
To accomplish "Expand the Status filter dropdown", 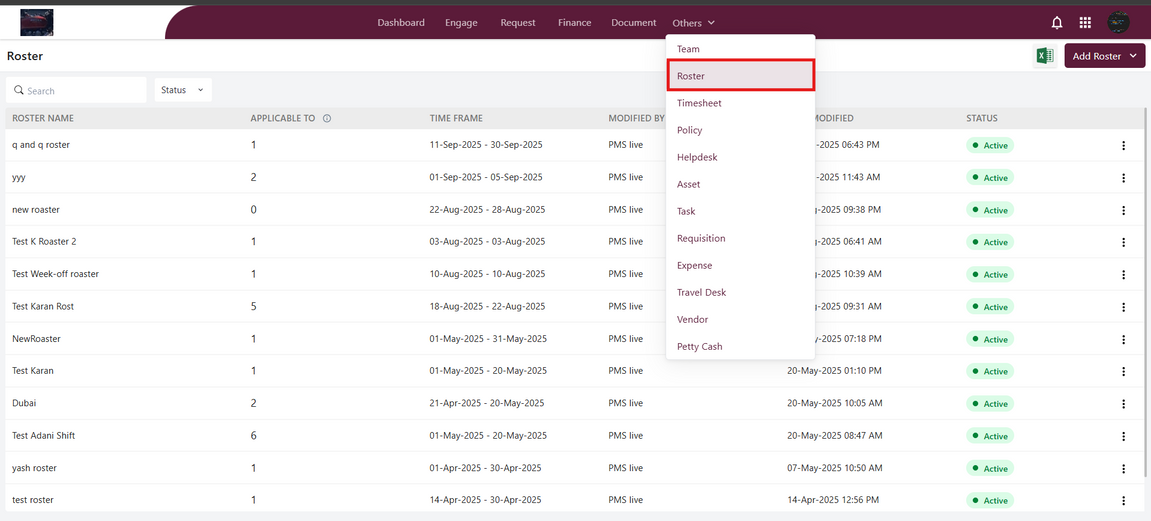I will pos(182,90).
